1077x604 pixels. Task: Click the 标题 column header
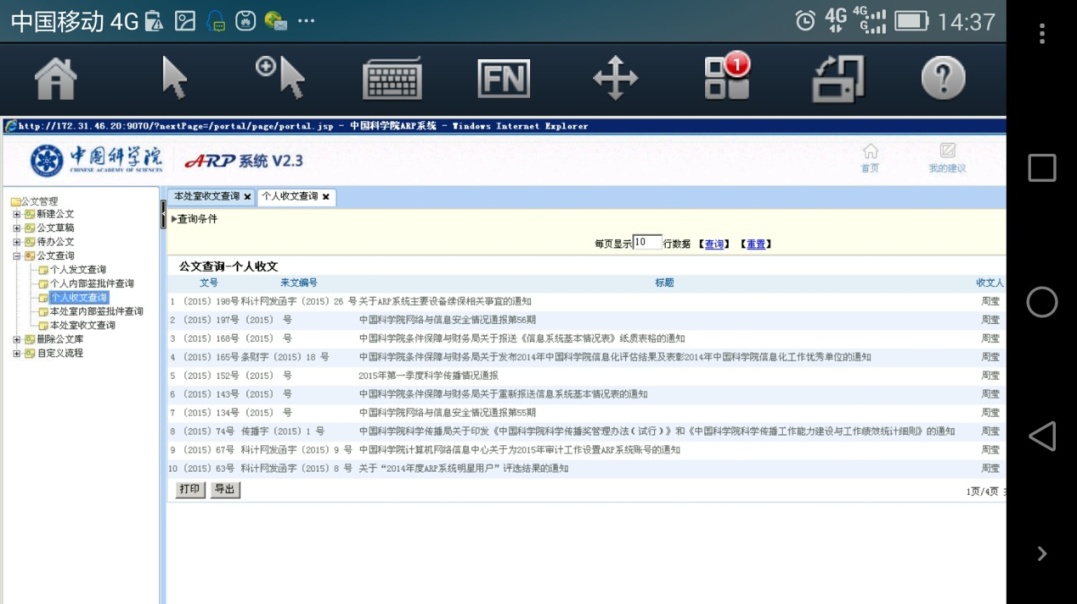(664, 282)
